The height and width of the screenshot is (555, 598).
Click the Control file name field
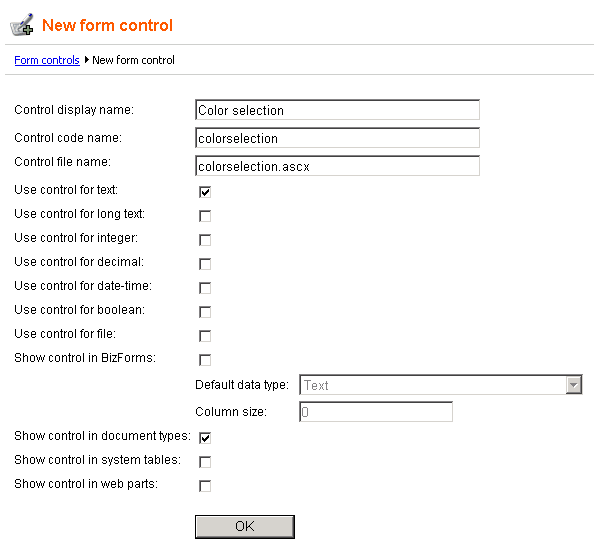(x=337, y=166)
